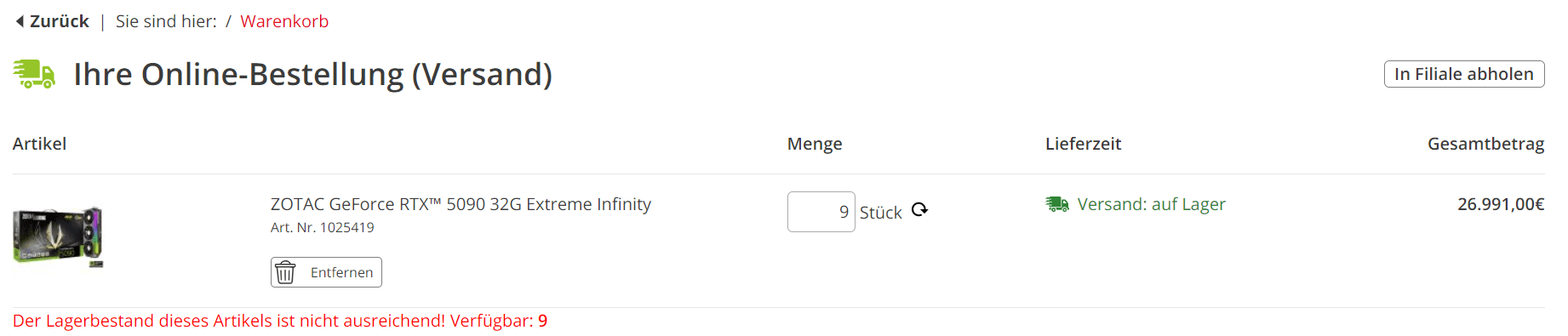Screen dimensions: 1568x336
Task: Click the Art. Nr. 1025419 text
Action: click(323, 227)
